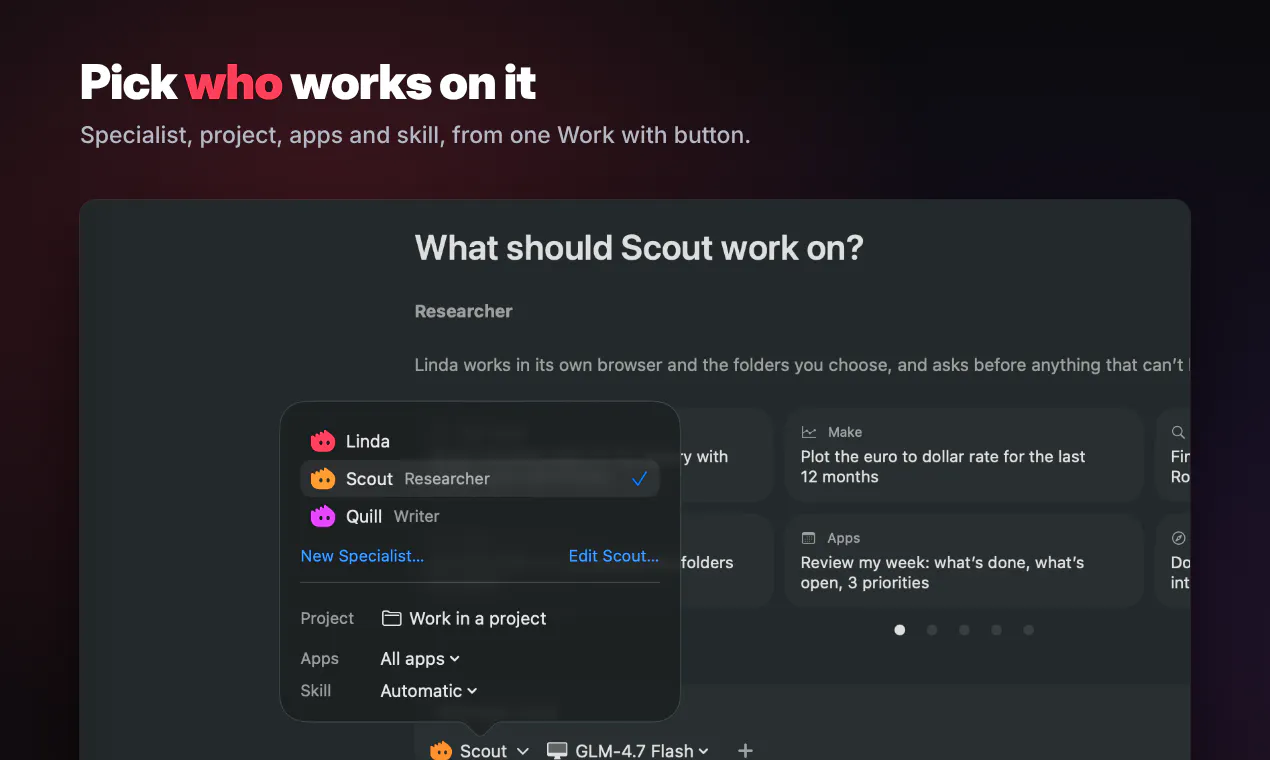The image size is (1270, 760).
Task: Click the Researcher subtitle under the heading
Action: click(463, 311)
